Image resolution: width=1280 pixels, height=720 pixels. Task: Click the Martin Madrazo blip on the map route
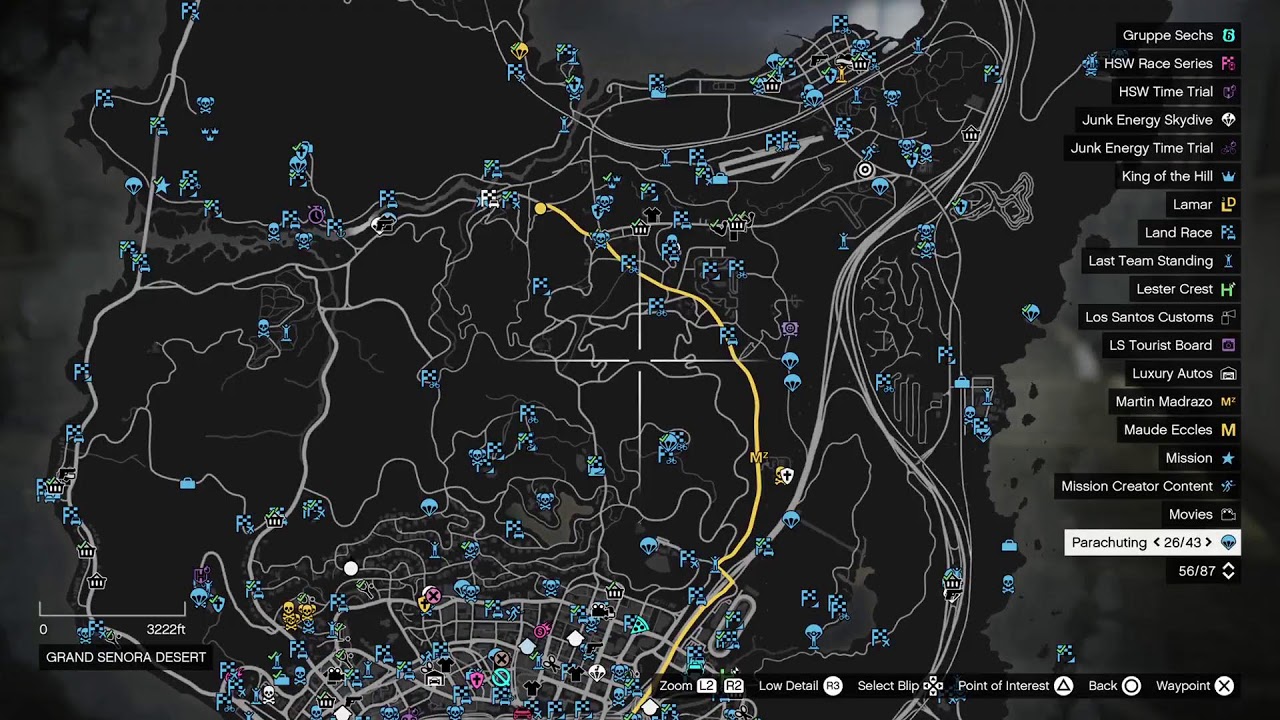[x=759, y=458]
